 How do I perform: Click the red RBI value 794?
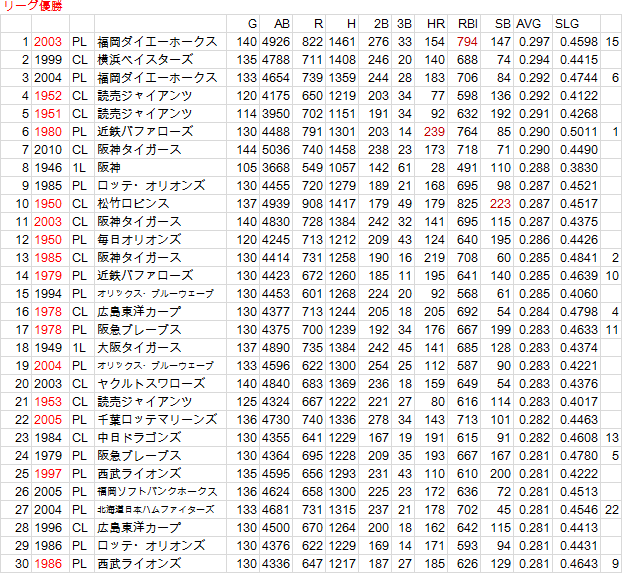pos(467,42)
